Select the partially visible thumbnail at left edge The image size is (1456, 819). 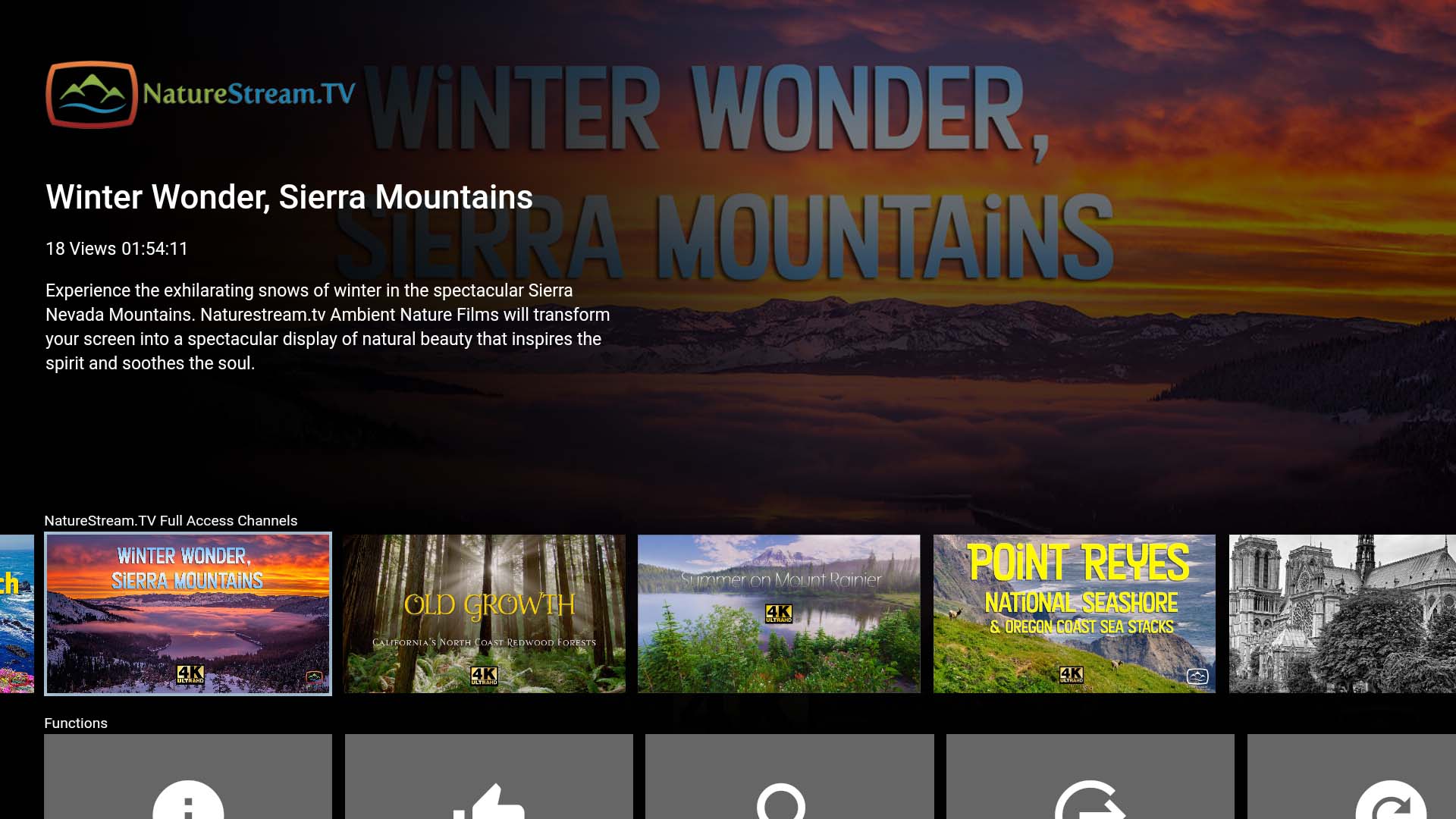click(17, 613)
